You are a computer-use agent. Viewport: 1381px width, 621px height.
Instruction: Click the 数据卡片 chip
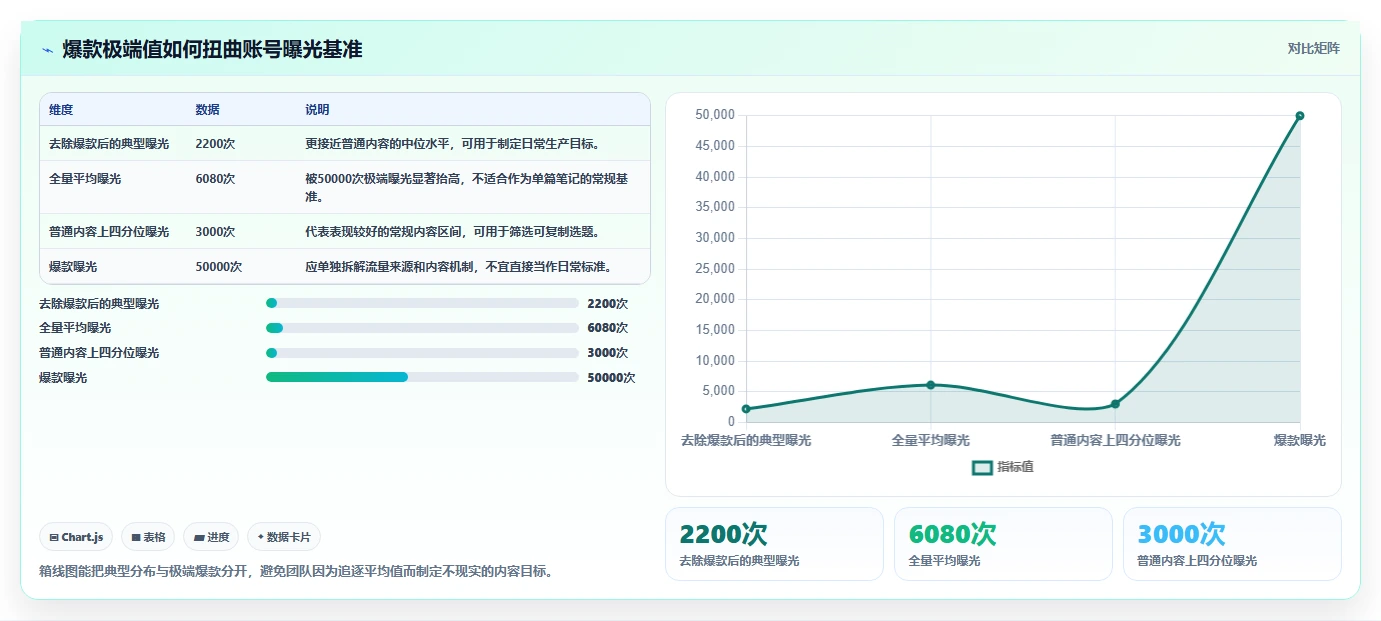tap(284, 537)
